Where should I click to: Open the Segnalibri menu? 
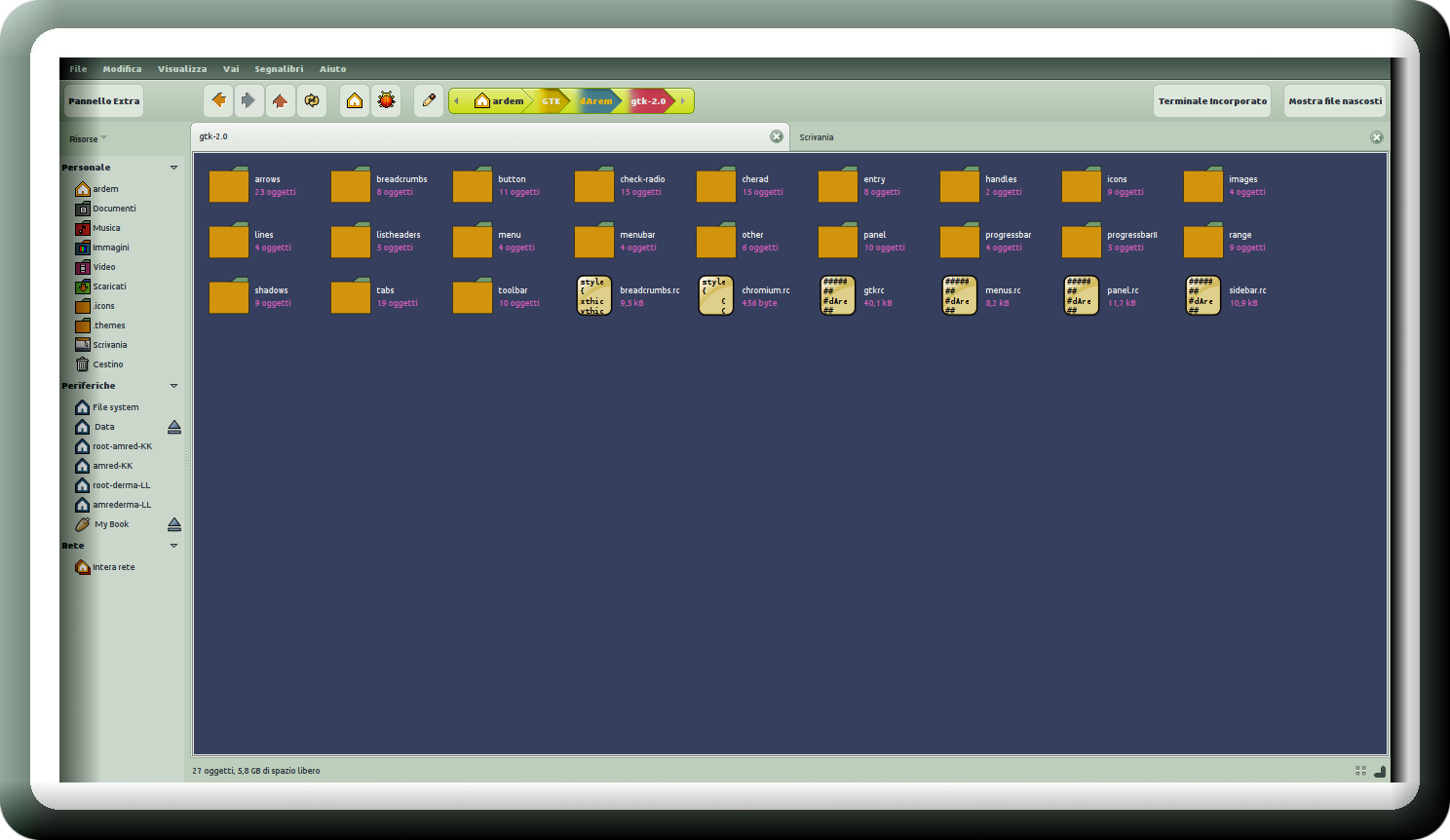[279, 69]
